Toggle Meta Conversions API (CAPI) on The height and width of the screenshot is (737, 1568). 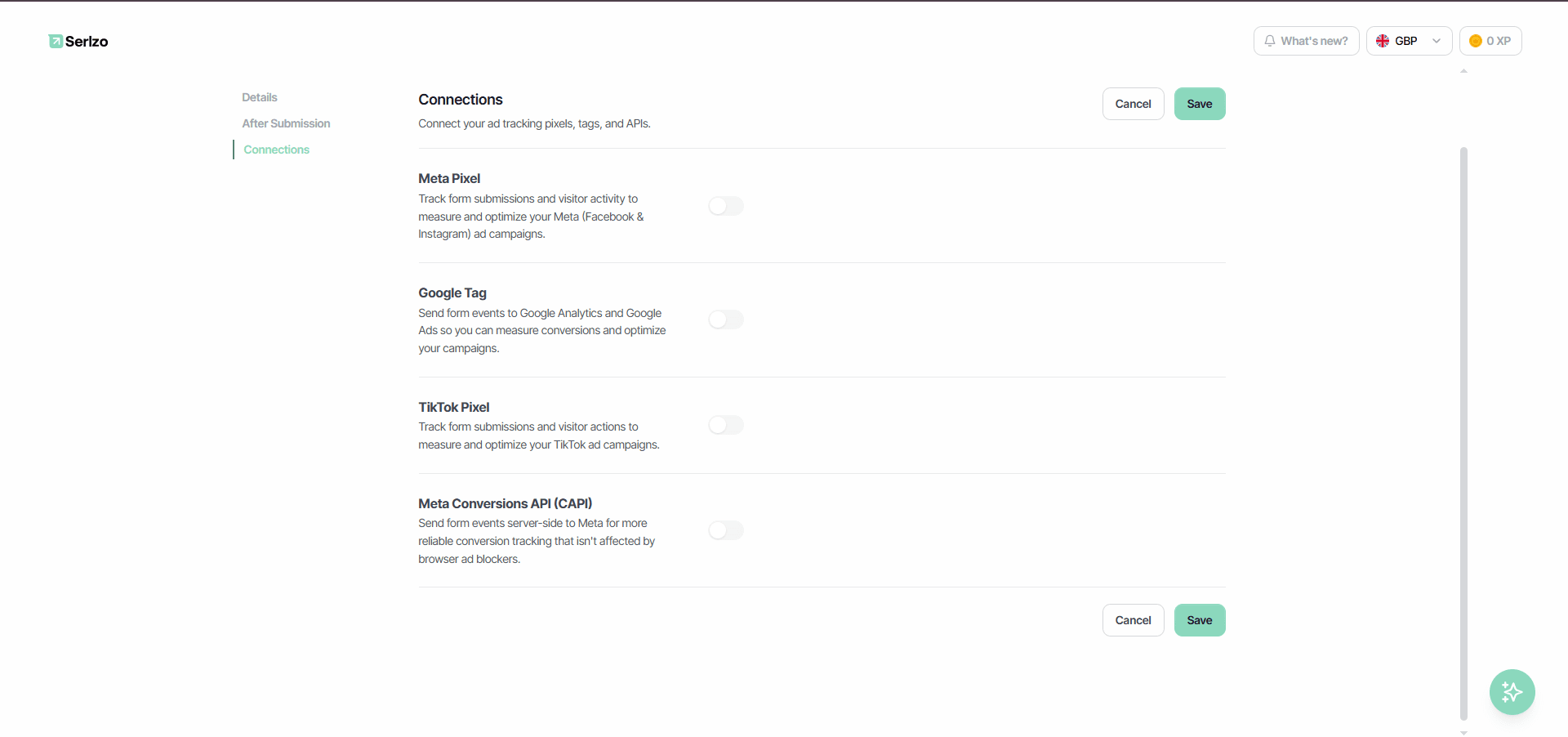pyautogui.click(x=726, y=530)
